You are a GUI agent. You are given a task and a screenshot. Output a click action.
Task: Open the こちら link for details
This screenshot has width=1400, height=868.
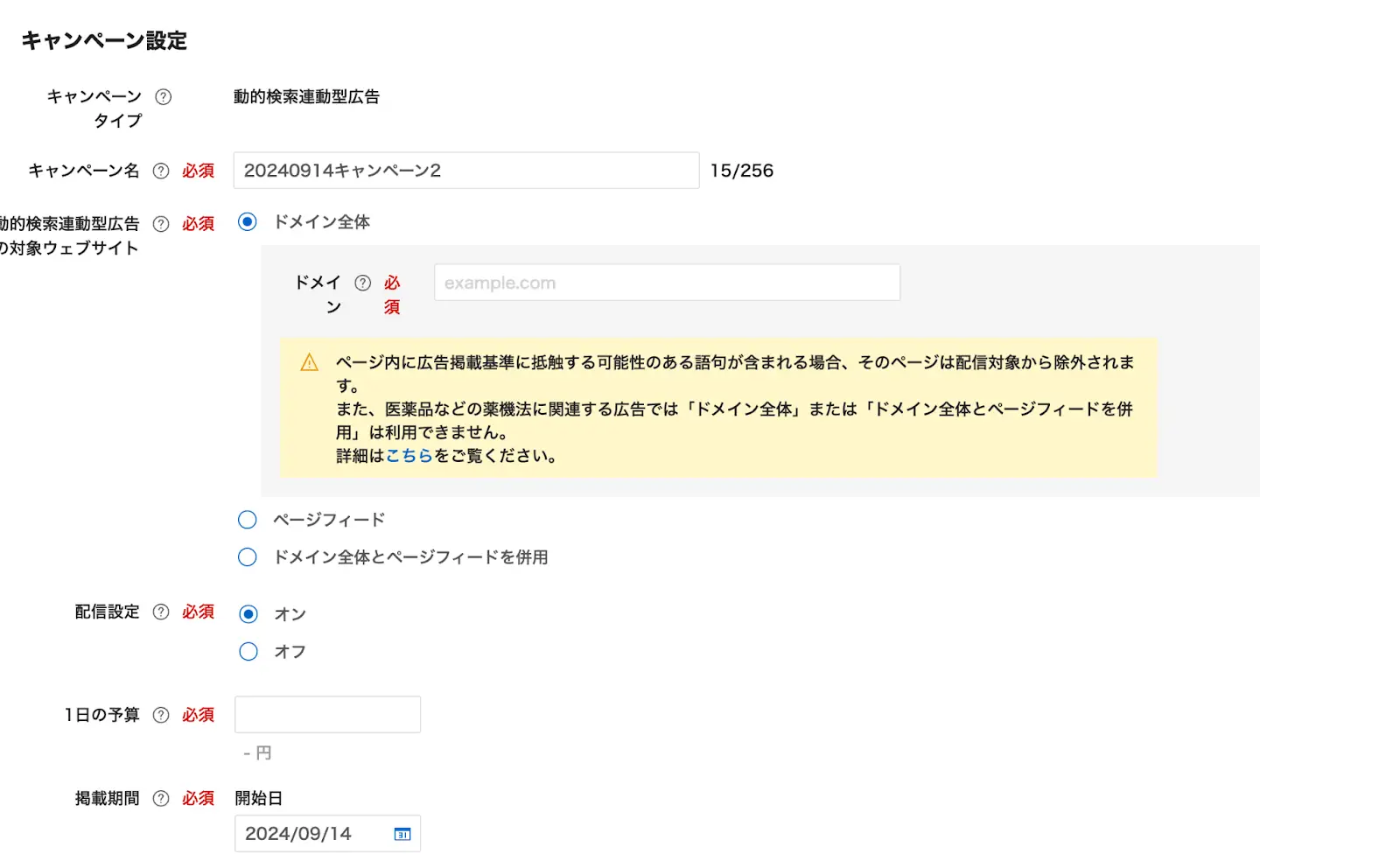[409, 454]
